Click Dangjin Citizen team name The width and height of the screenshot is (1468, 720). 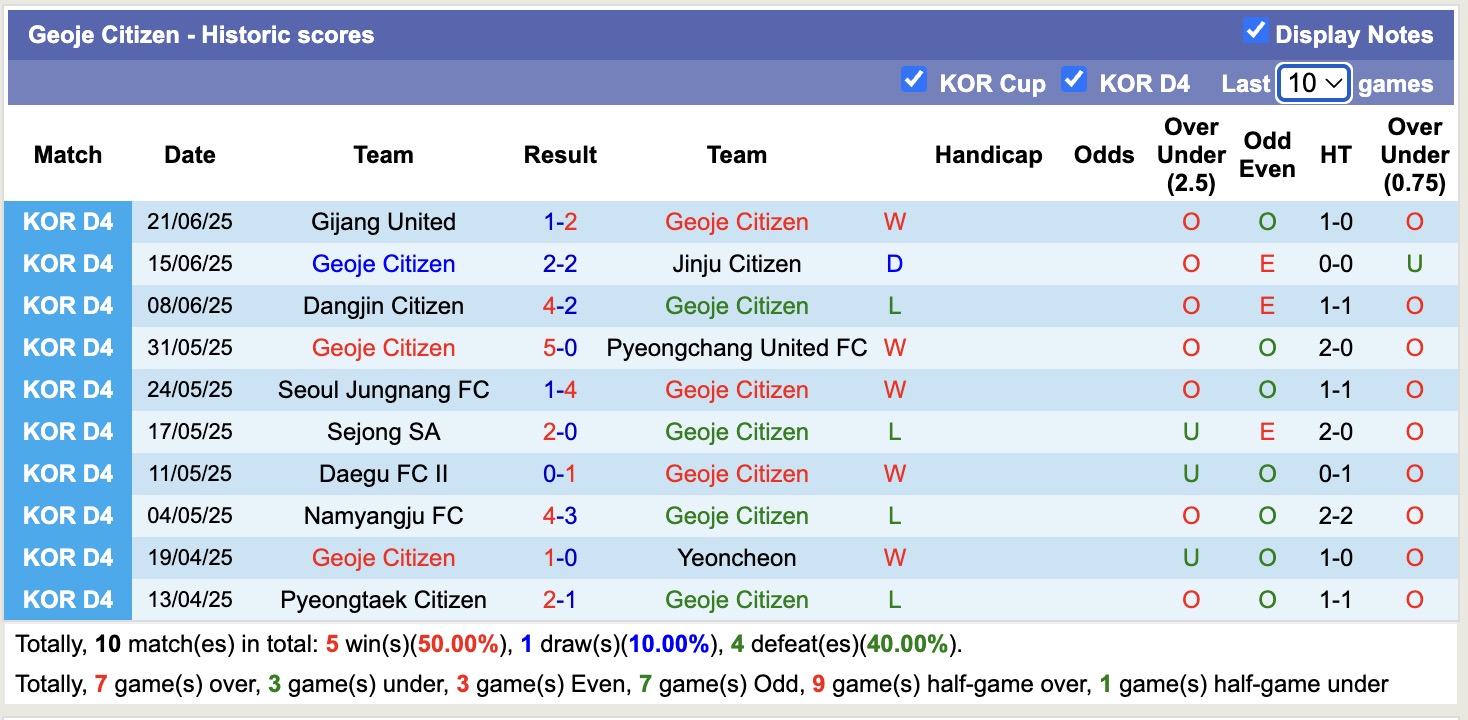383,306
